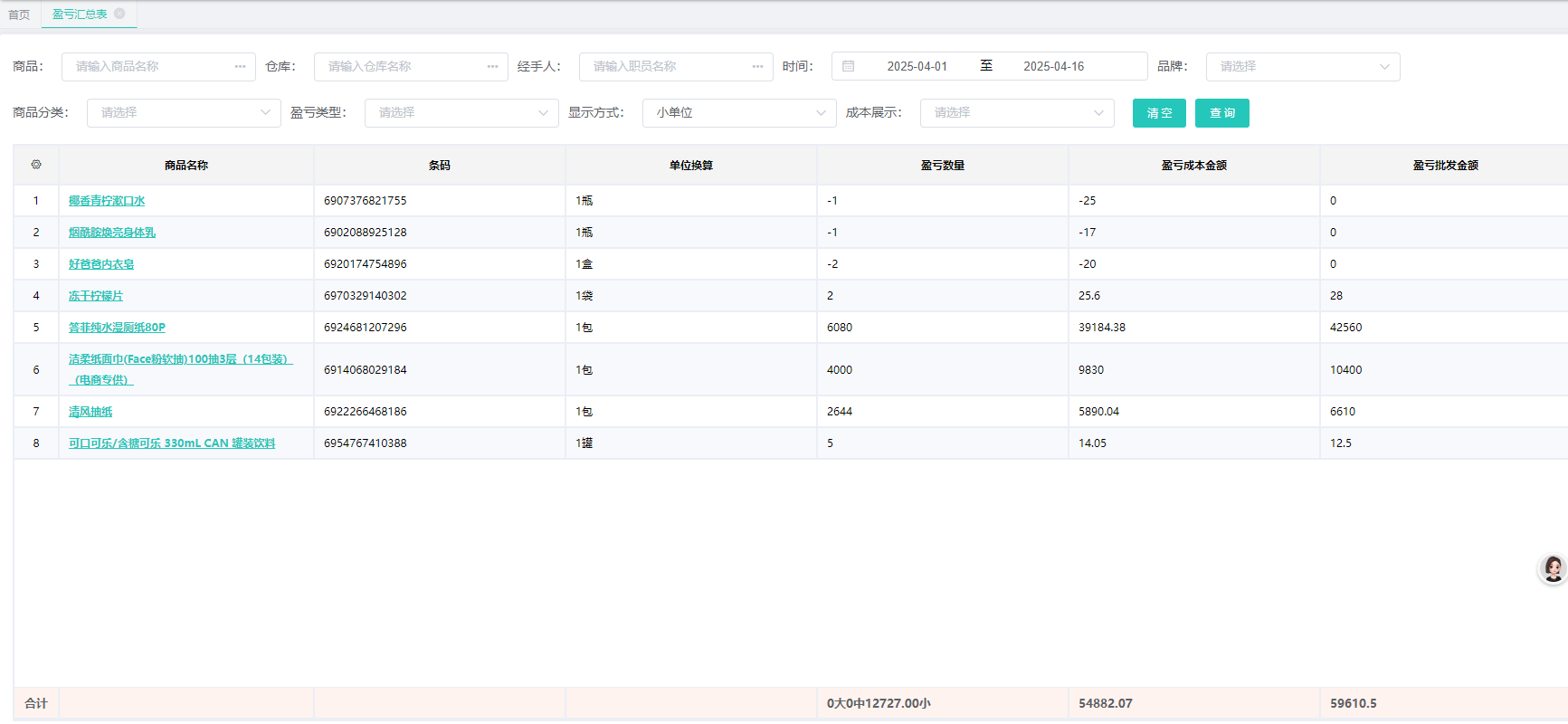The width and height of the screenshot is (1568, 724).
Task: Click the calendar icon in date range
Action: click(x=848, y=67)
